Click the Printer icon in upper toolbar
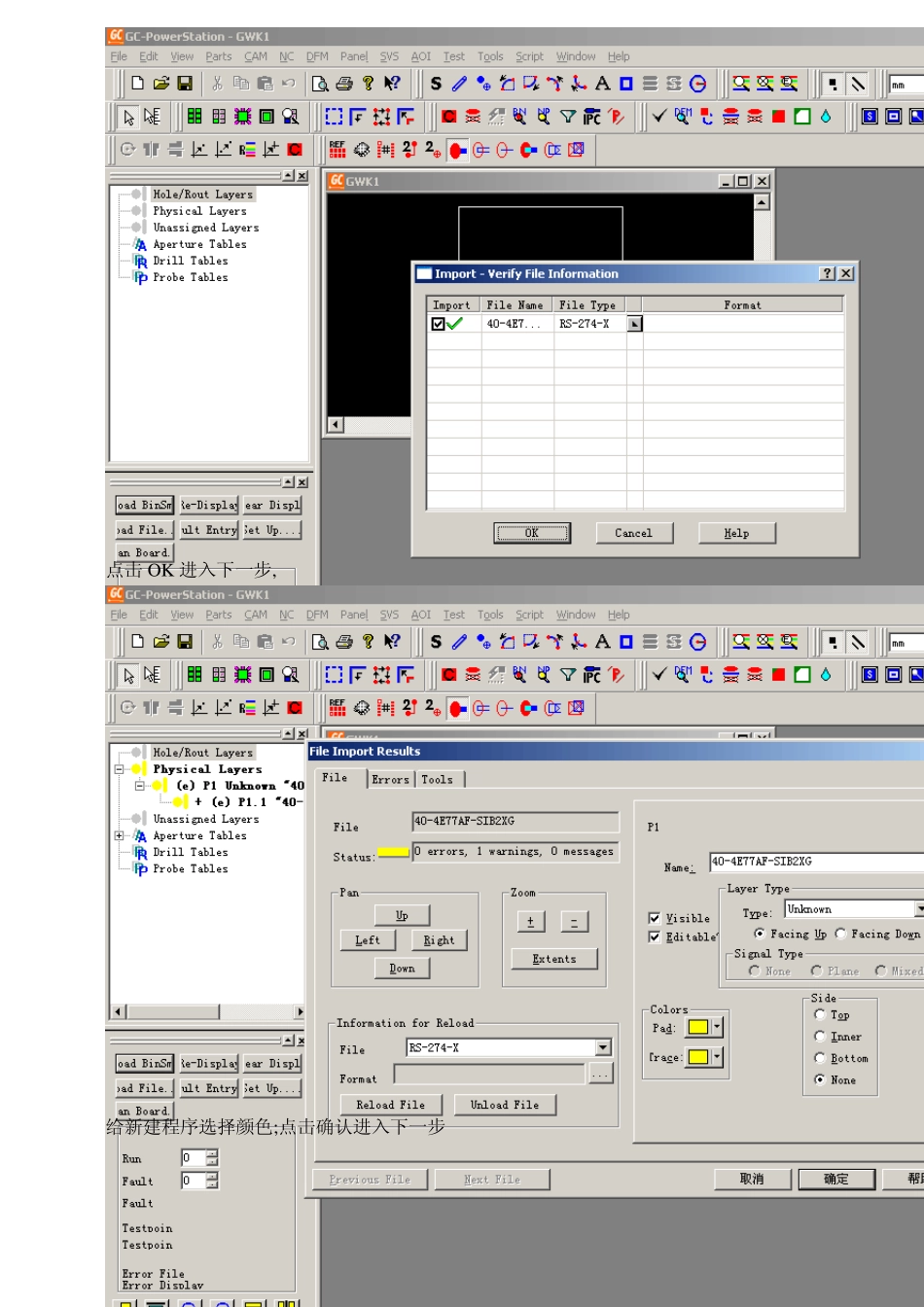Screen dimensions: 924x1307 coord(343,84)
